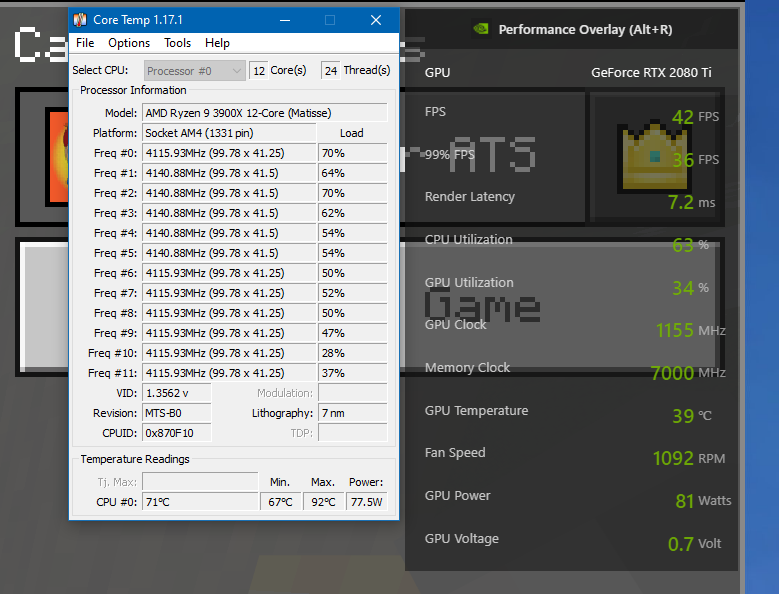Image resolution: width=779 pixels, height=594 pixels.
Task: Click the Model field showing Ryzen 9 3900X
Action: (264, 113)
